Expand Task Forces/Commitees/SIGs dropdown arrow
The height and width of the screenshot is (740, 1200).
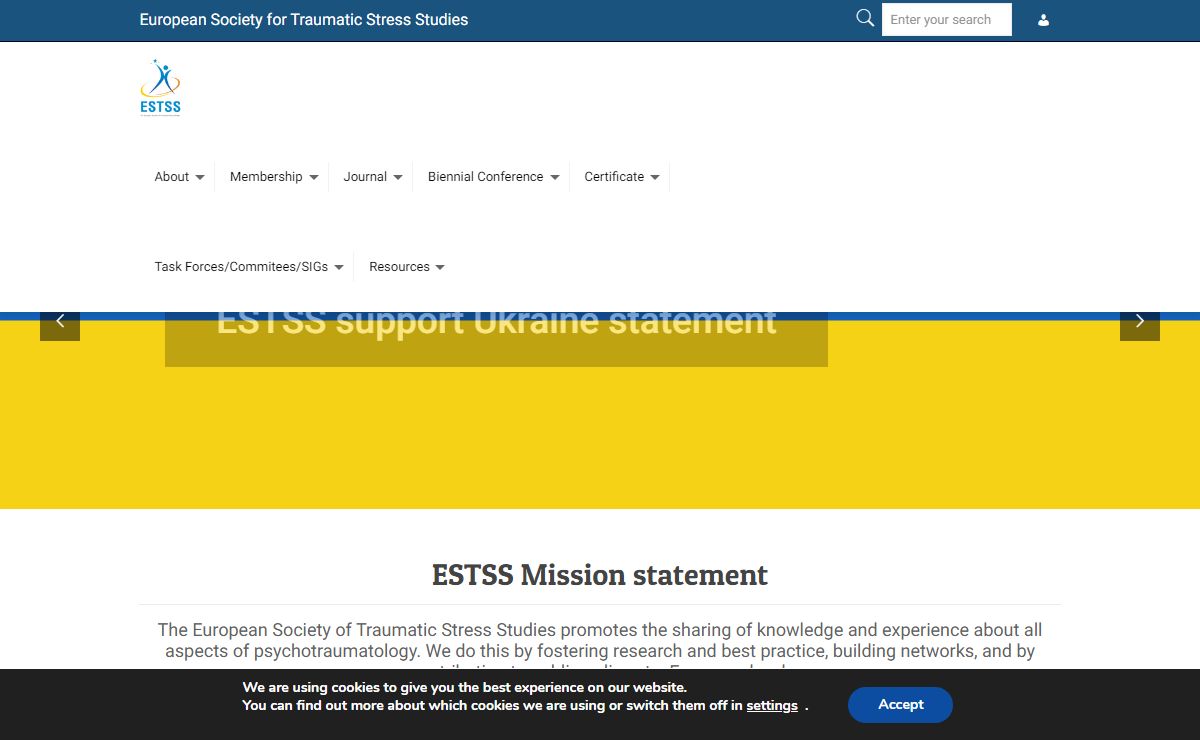point(339,268)
